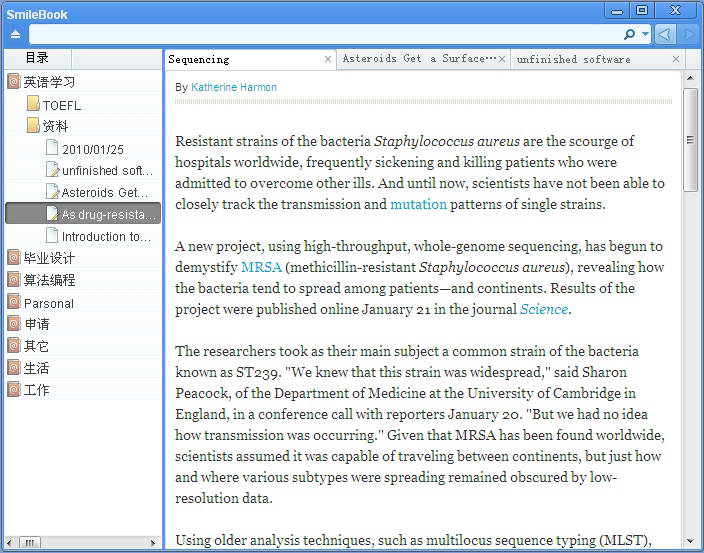Click the magnifier search icon
Screen dimensions: 704x553
(629, 34)
